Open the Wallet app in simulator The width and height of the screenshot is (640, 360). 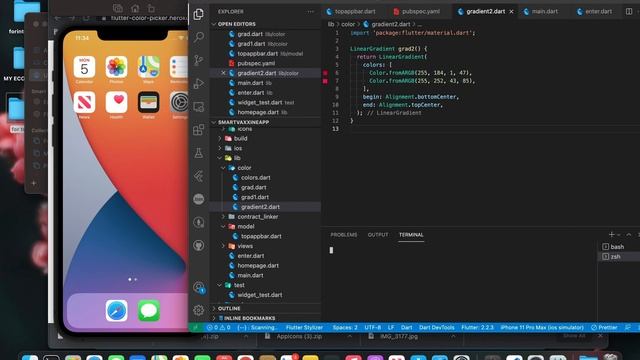pos(149,102)
